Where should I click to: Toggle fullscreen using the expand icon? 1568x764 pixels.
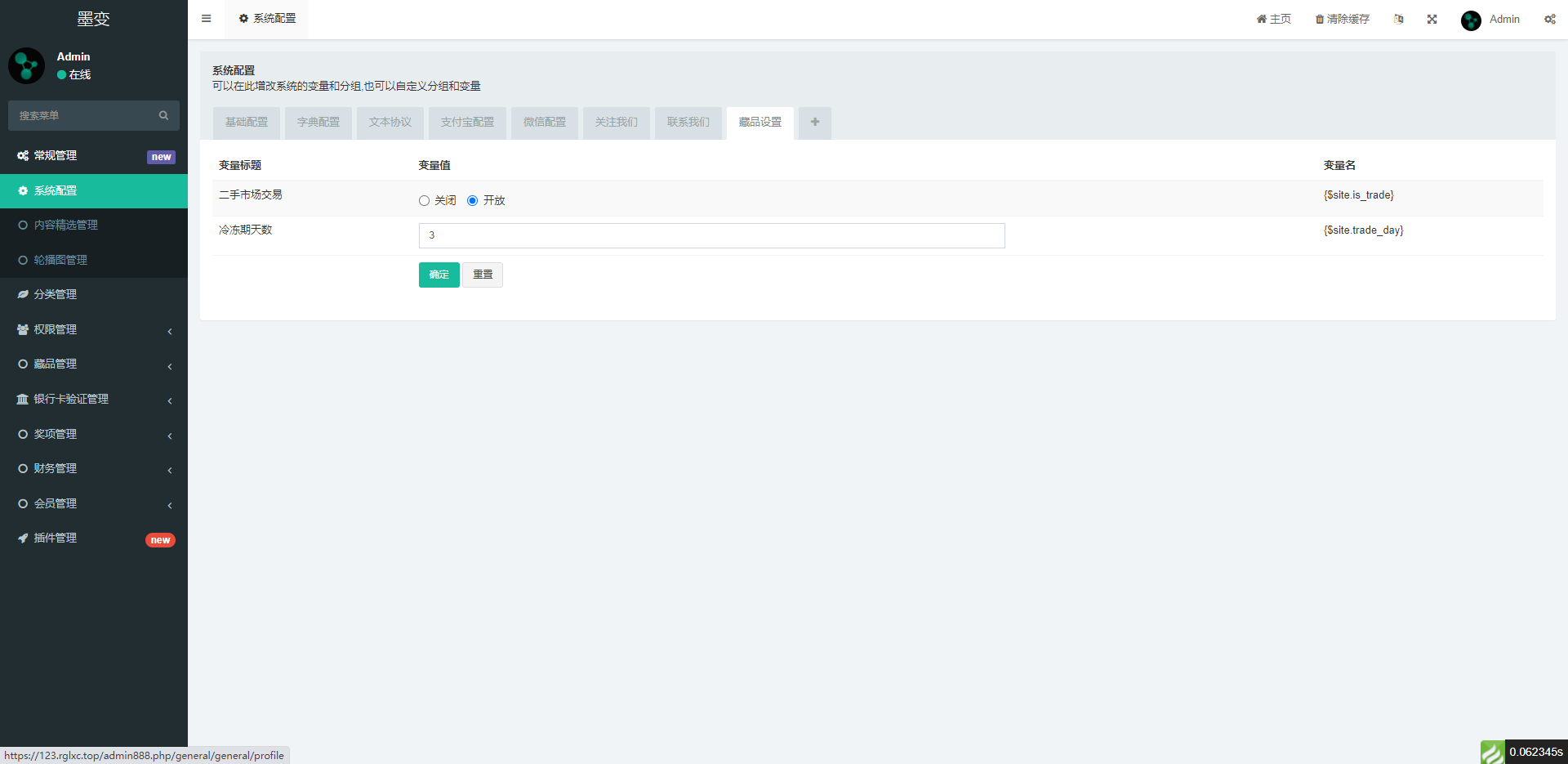(1432, 19)
